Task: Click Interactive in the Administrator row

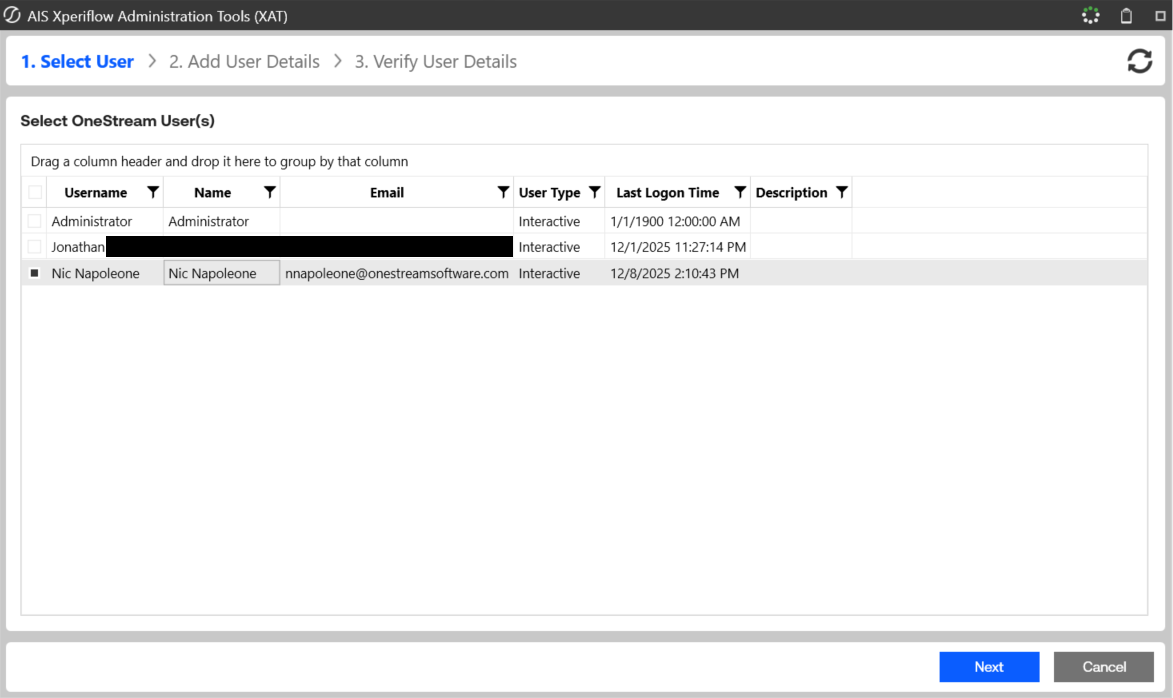Action: [x=559, y=221]
